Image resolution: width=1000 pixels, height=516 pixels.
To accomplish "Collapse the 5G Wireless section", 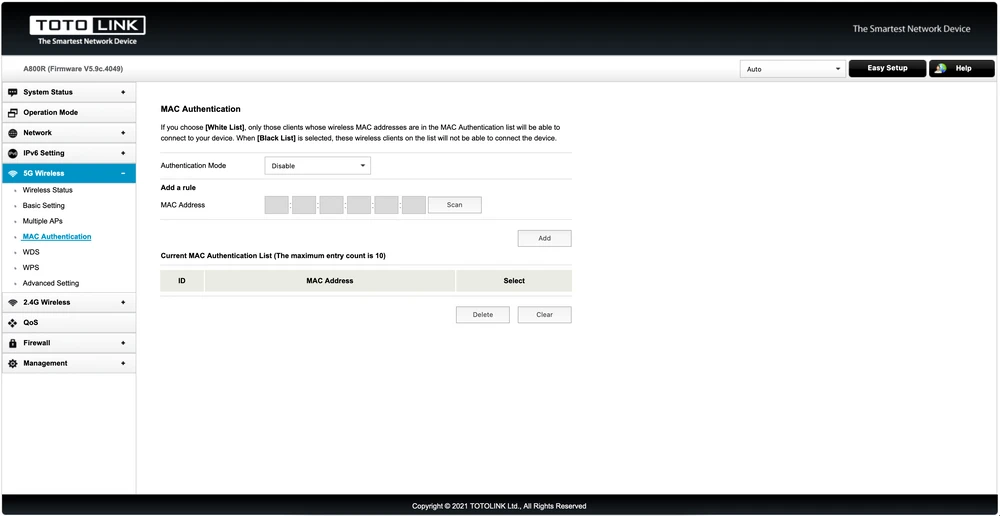I will tap(123, 174).
